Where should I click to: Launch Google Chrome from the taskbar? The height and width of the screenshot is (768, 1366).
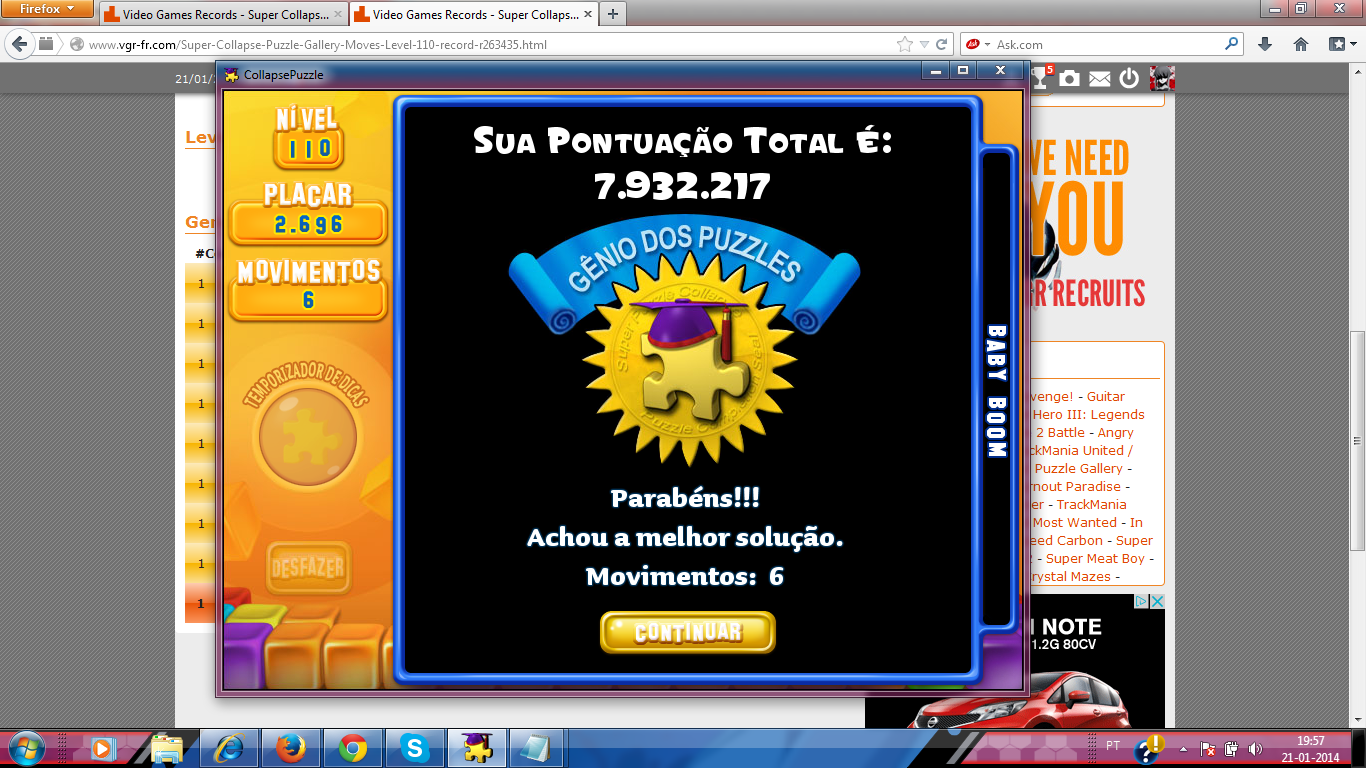352,747
